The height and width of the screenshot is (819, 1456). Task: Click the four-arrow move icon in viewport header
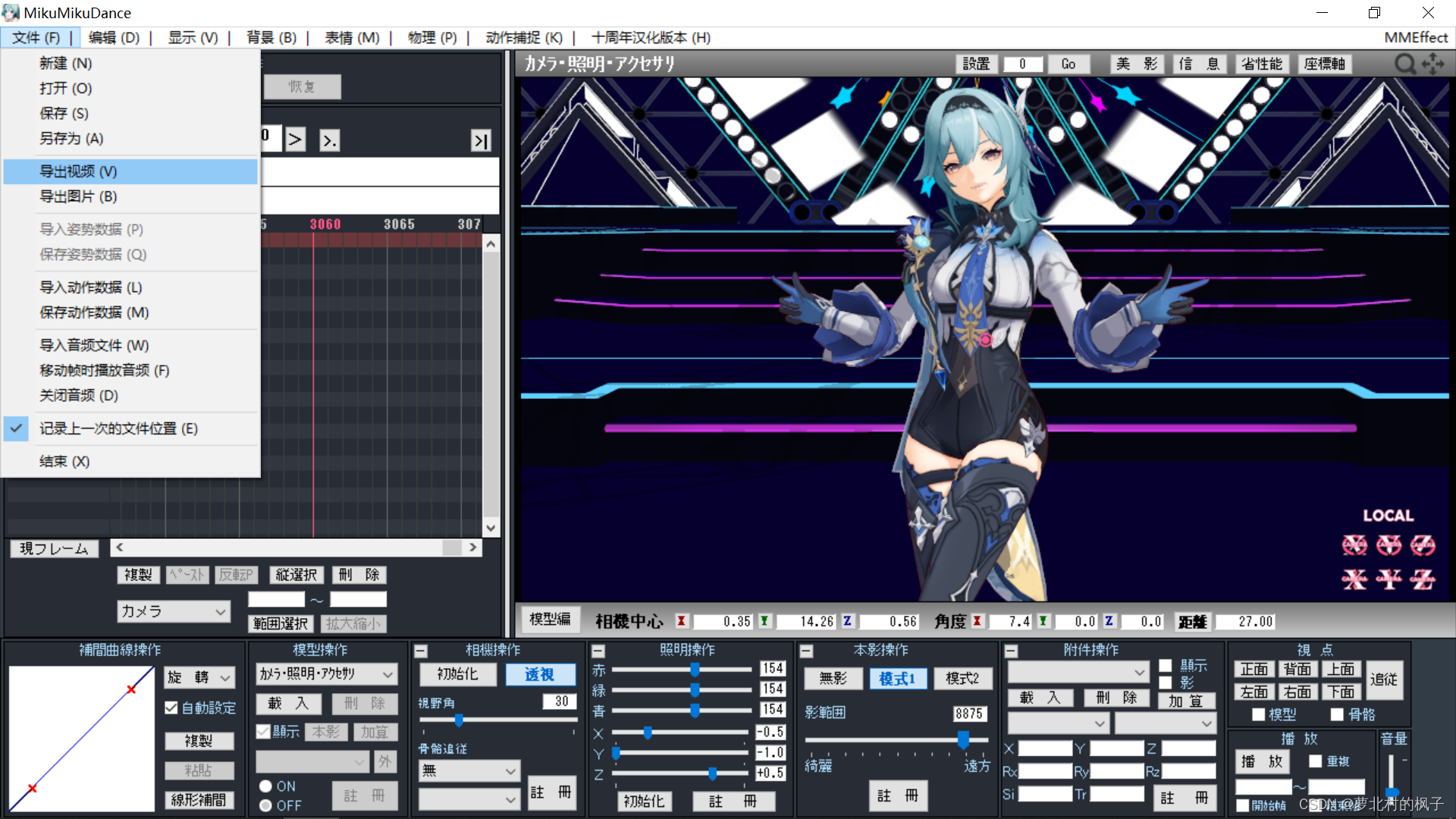click(1433, 64)
